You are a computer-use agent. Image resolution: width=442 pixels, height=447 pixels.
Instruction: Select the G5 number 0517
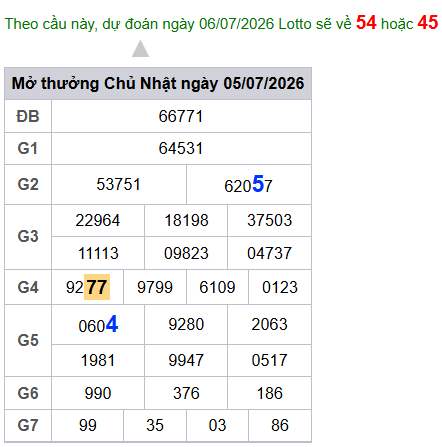[269, 360]
